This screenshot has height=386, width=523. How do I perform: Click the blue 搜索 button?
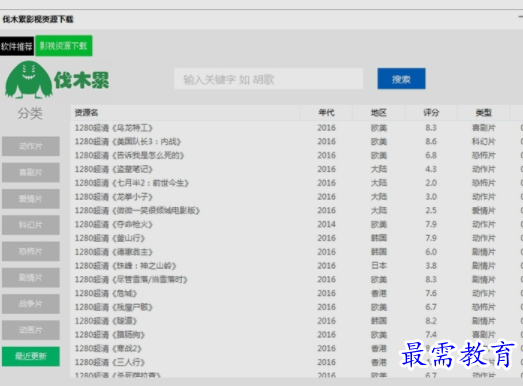tap(401, 79)
